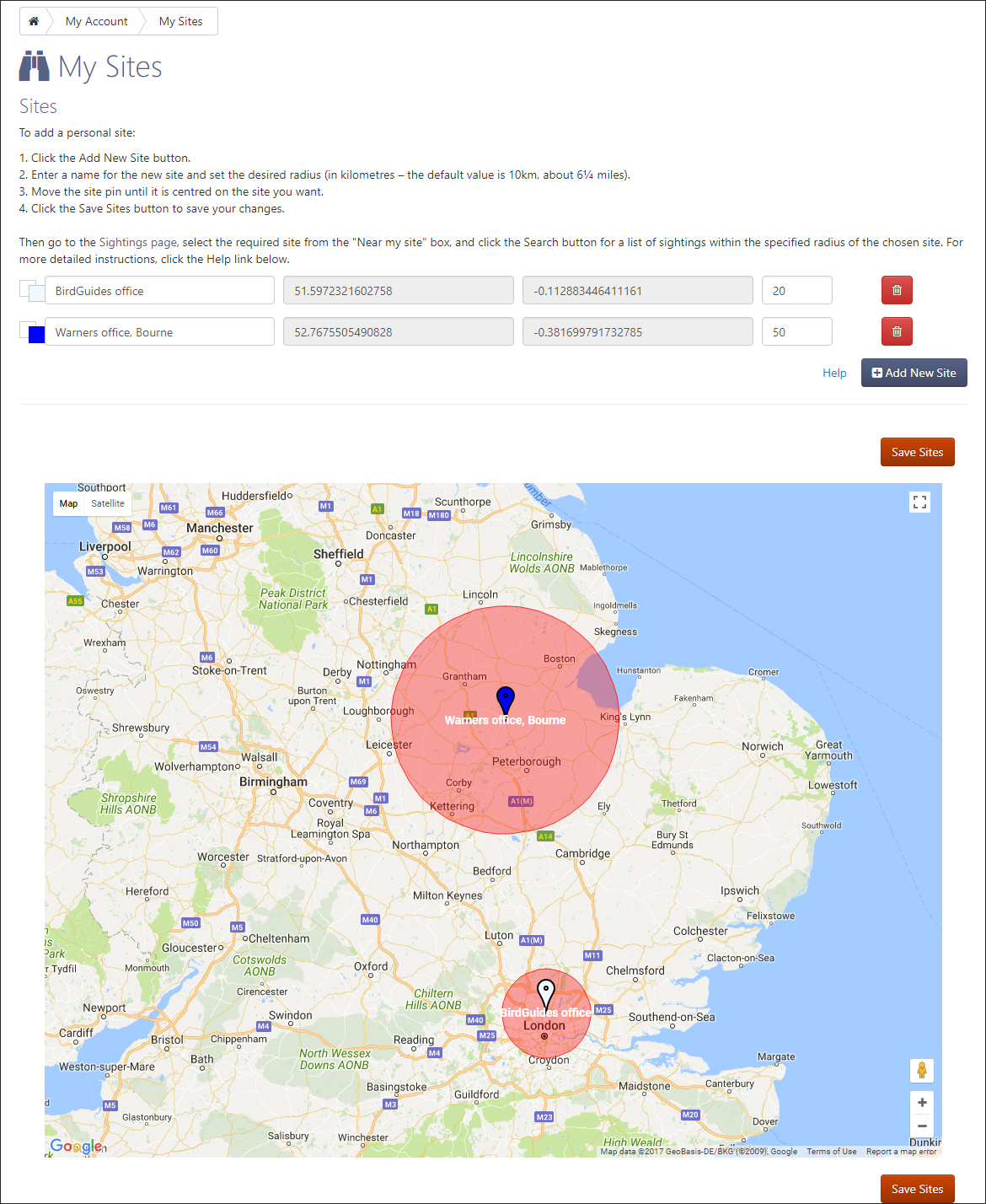Open the Help link
This screenshot has height=1204, width=986.
(834, 373)
